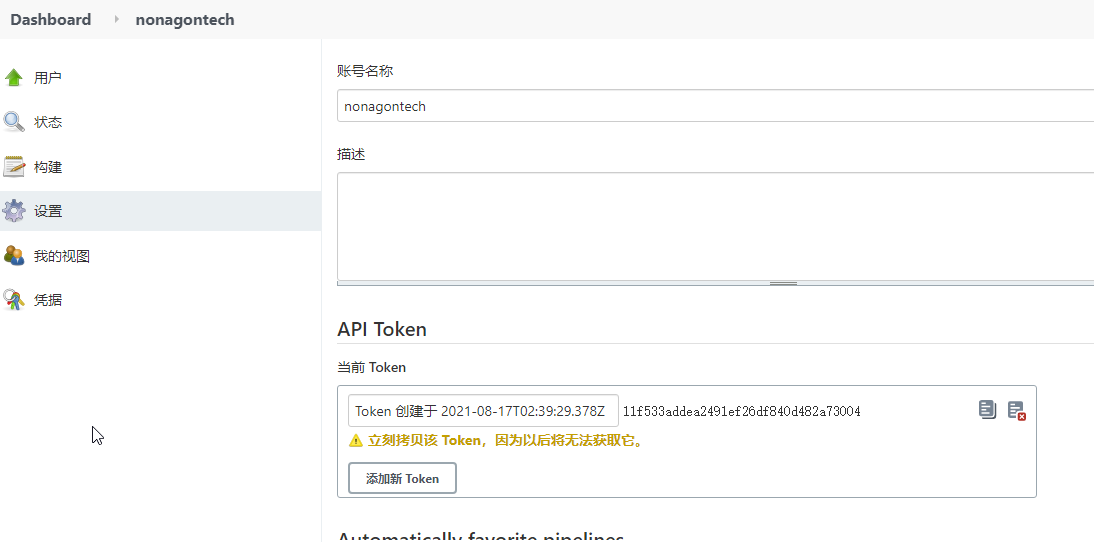Screen dimensions: 1094x542
Task: Click the token name field
Action: pyautogui.click(x=483, y=411)
